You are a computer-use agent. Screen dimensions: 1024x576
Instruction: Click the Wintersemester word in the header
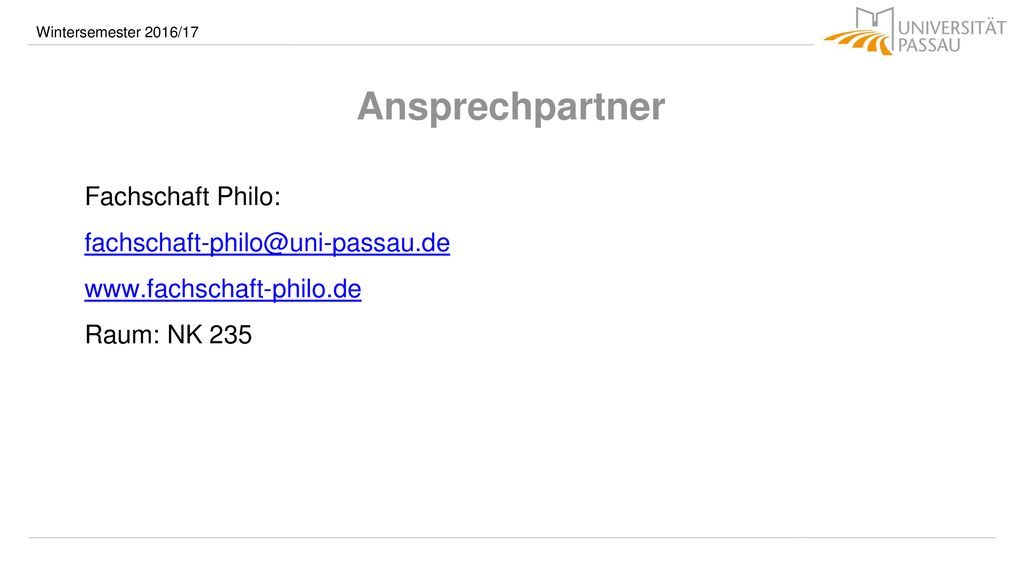click(x=88, y=32)
